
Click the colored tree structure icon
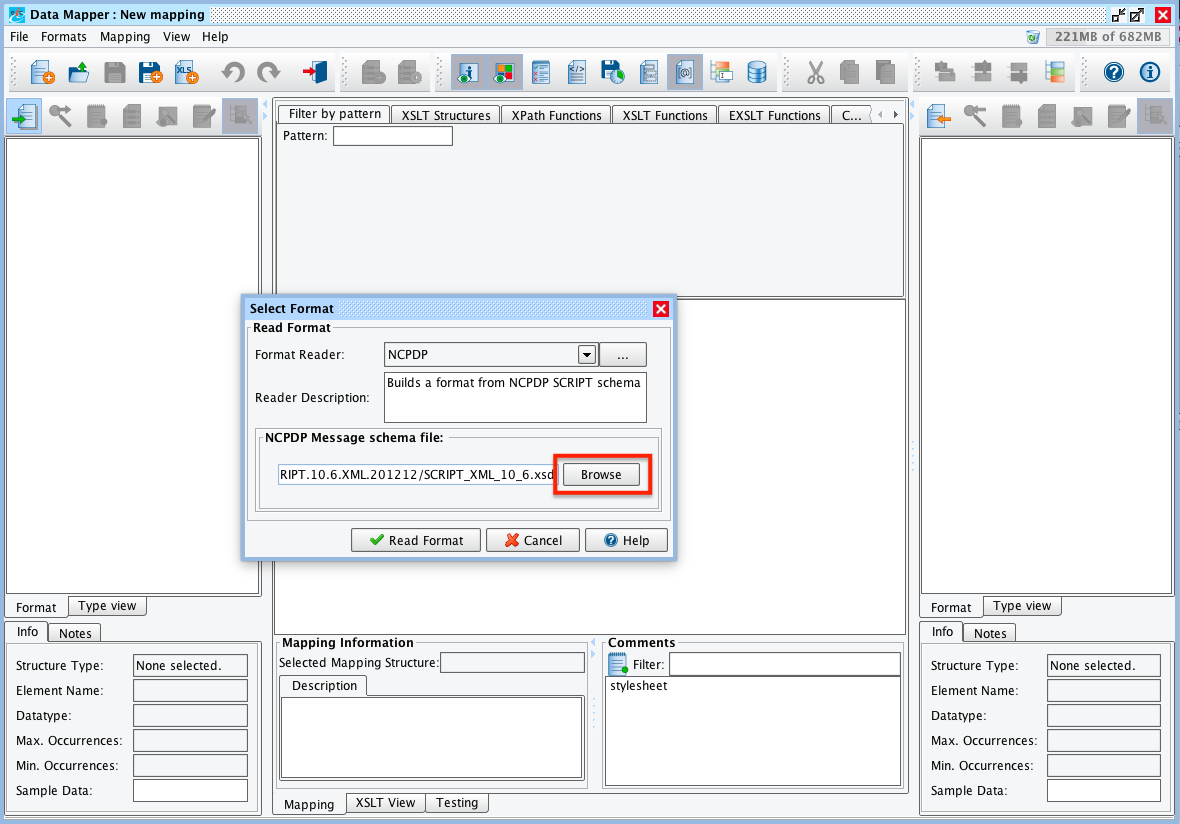pyautogui.click(x=1054, y=72)
